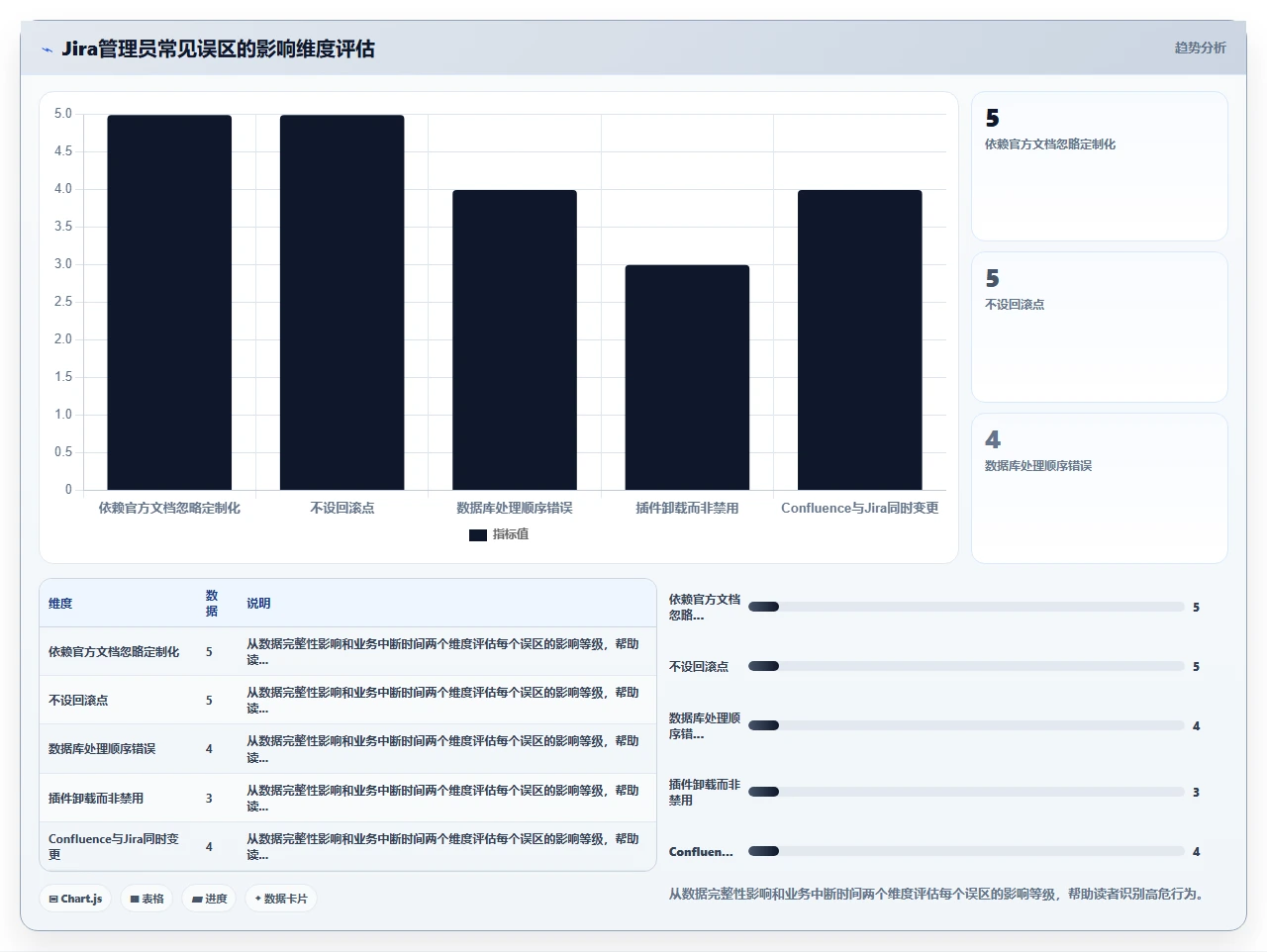This screenshot has width=1267, height=952.
Task: Click the 数据卡片 tag chip
Action: point(281,899)
